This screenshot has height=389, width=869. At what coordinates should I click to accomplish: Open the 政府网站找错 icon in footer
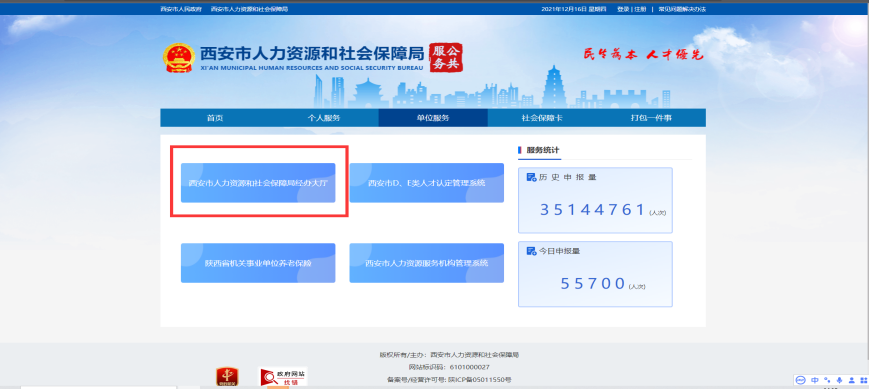click(284, 377)
